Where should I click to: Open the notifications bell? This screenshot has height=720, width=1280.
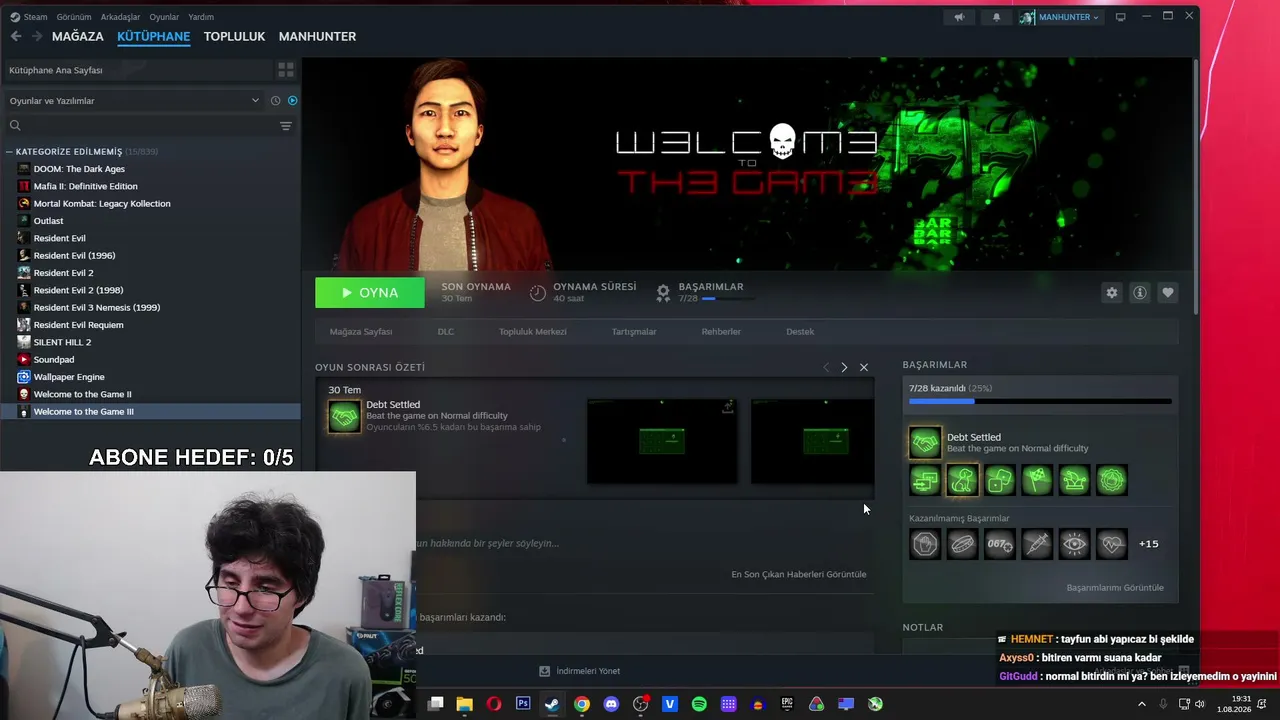[x=996, y=17]
